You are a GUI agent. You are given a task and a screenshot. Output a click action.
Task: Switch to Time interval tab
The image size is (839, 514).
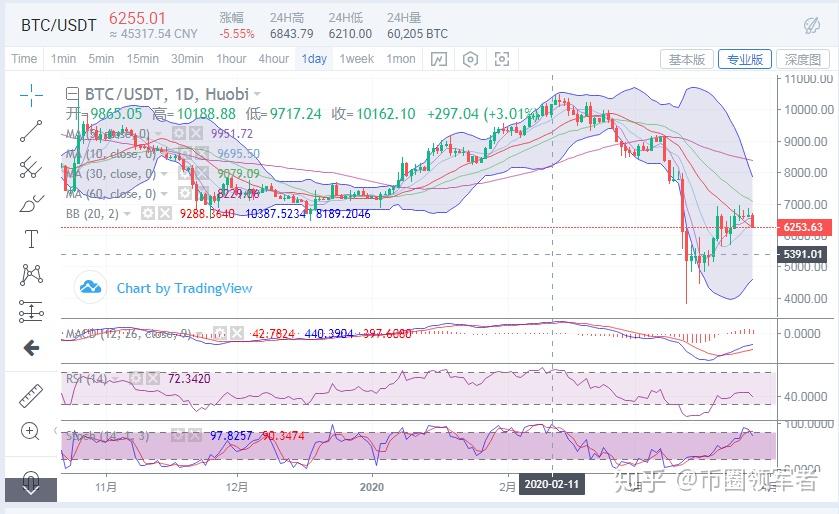tap(24, 59)
